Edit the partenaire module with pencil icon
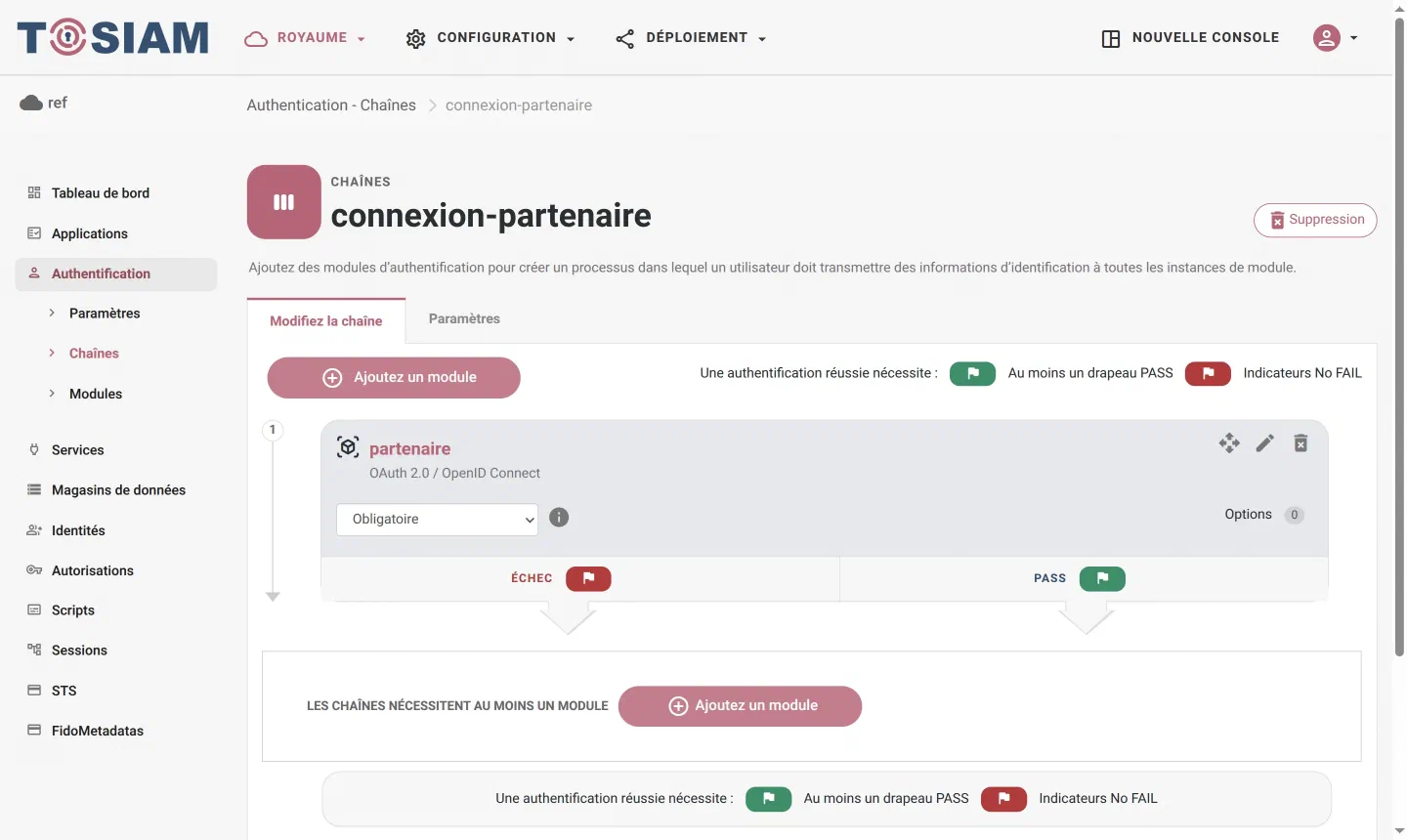This screenshot has height=840, width=1407. (x=1265, y=443)
